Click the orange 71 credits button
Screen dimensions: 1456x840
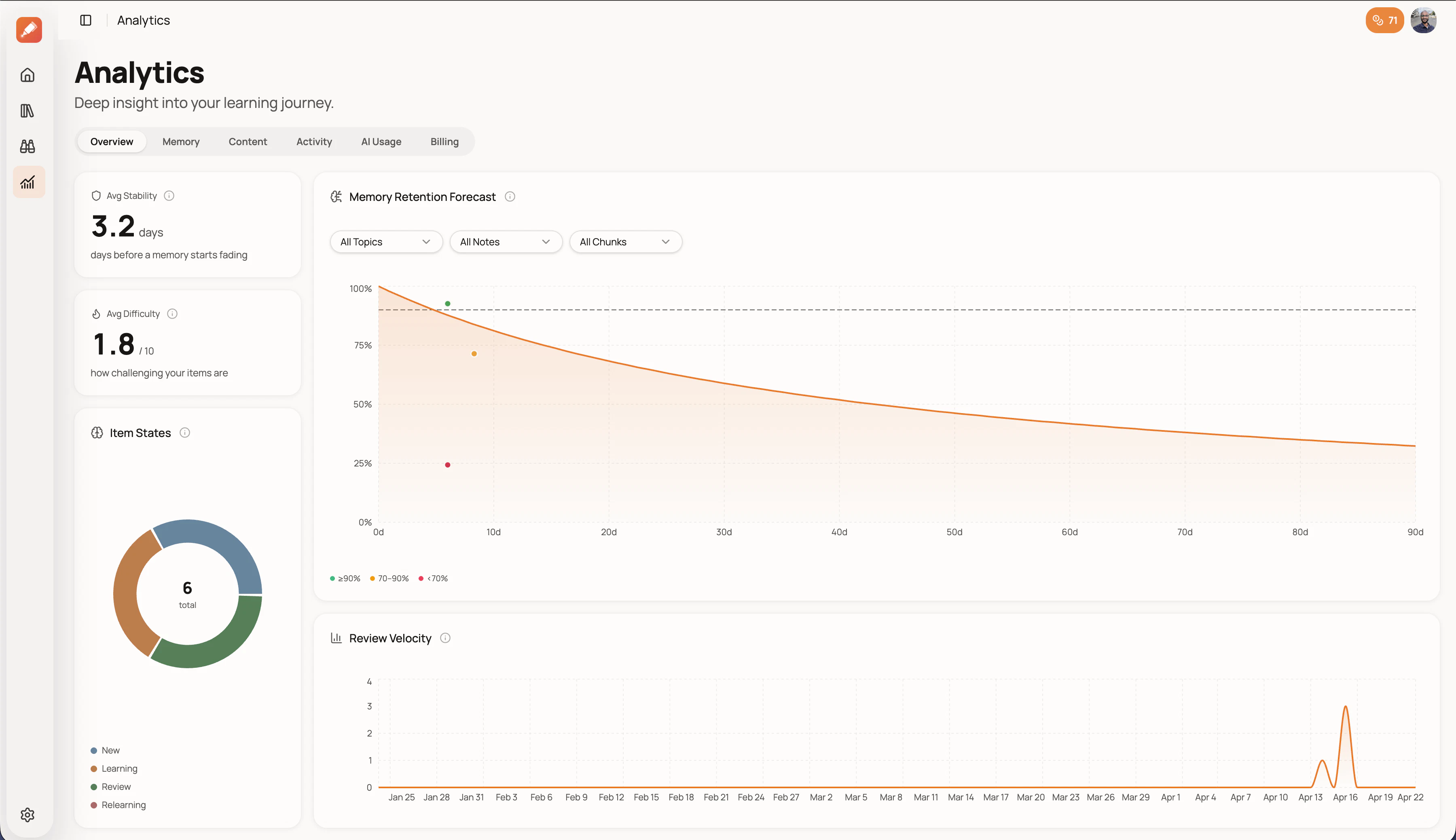click(x=1384, y=20)
